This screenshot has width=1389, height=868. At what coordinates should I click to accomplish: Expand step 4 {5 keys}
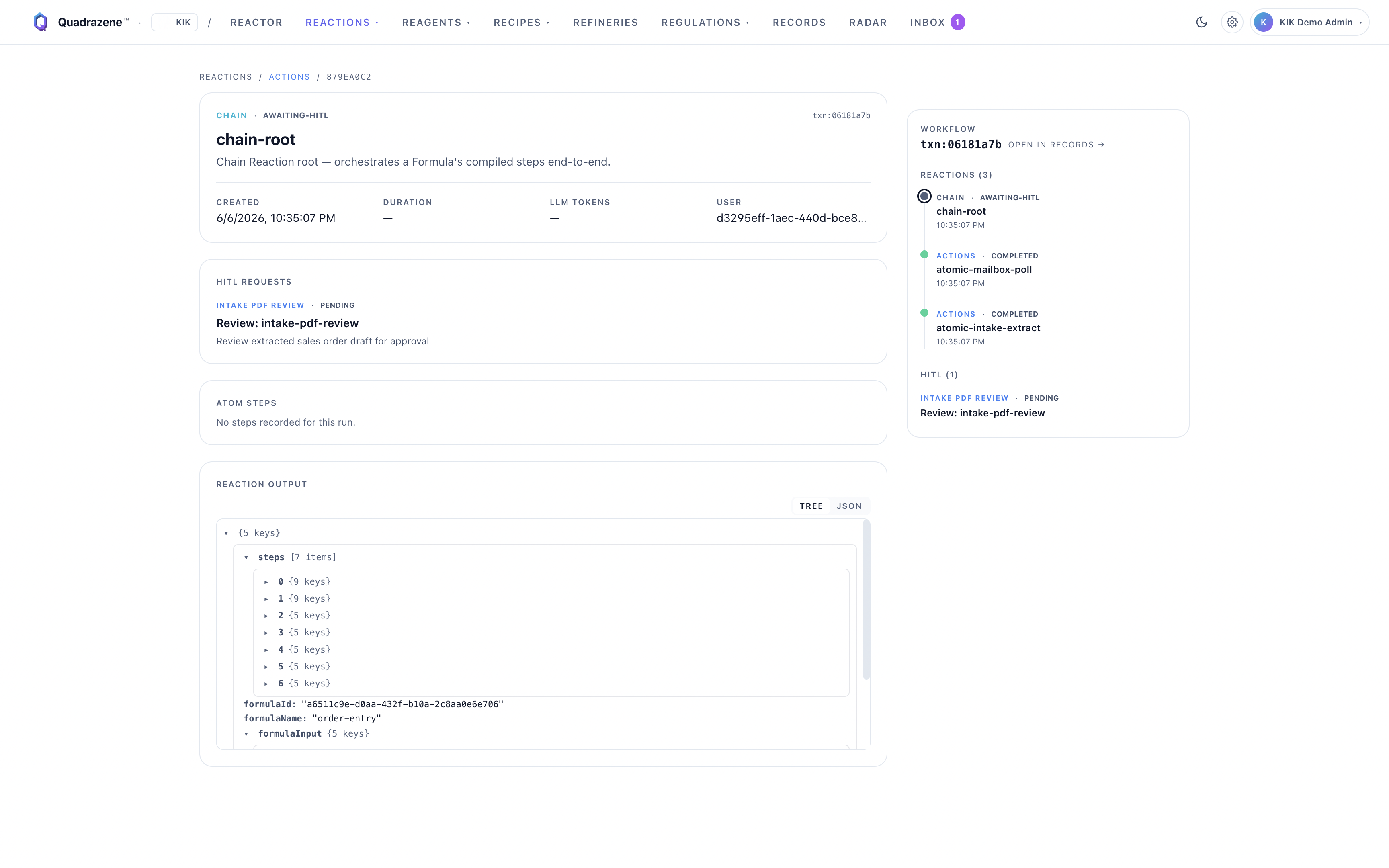tap(266, 650)
